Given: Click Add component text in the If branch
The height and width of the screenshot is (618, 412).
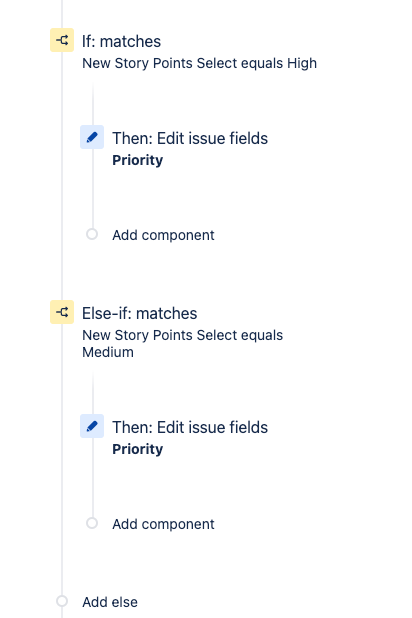Looking at the screenshot, I should pyautogui.click(x=163, y=235).
